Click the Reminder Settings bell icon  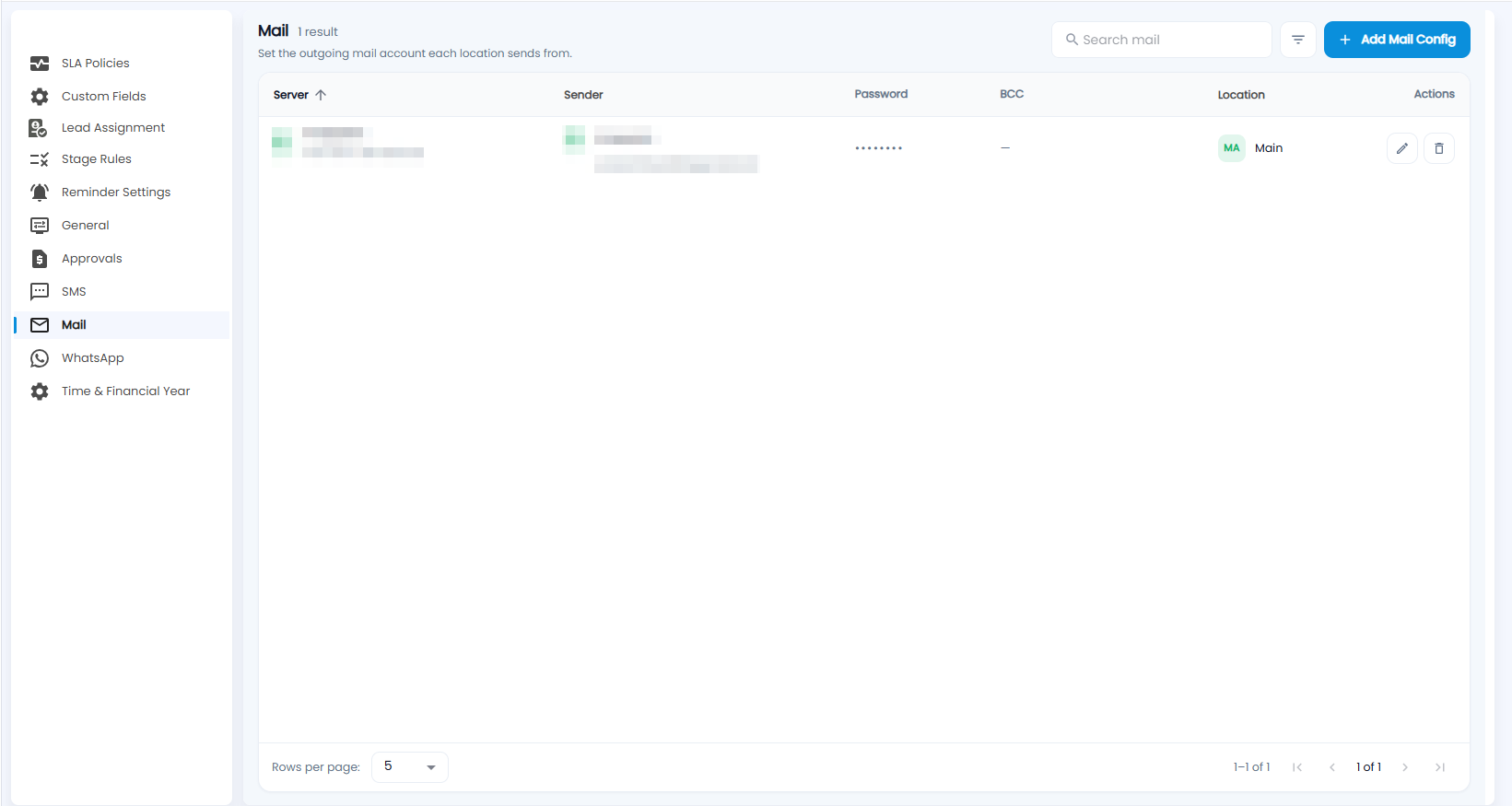tap(40, 193)
